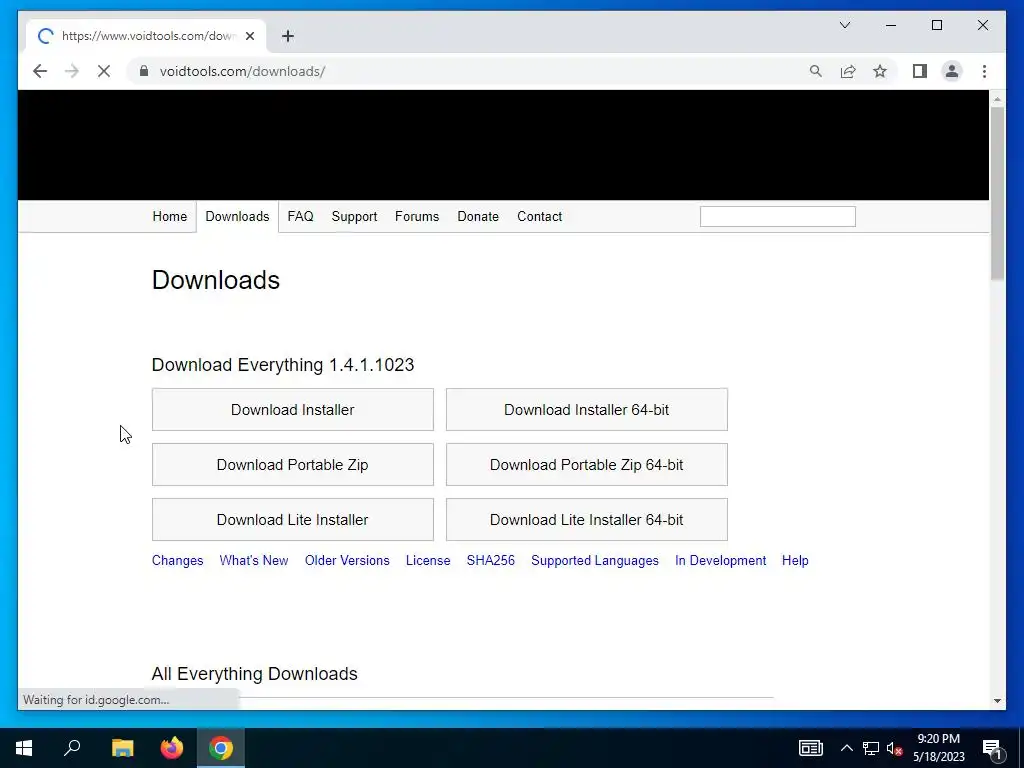The height and width of the screenshot is (768, 1024).
Task: View site security lock info
Action: coord(144,71)
